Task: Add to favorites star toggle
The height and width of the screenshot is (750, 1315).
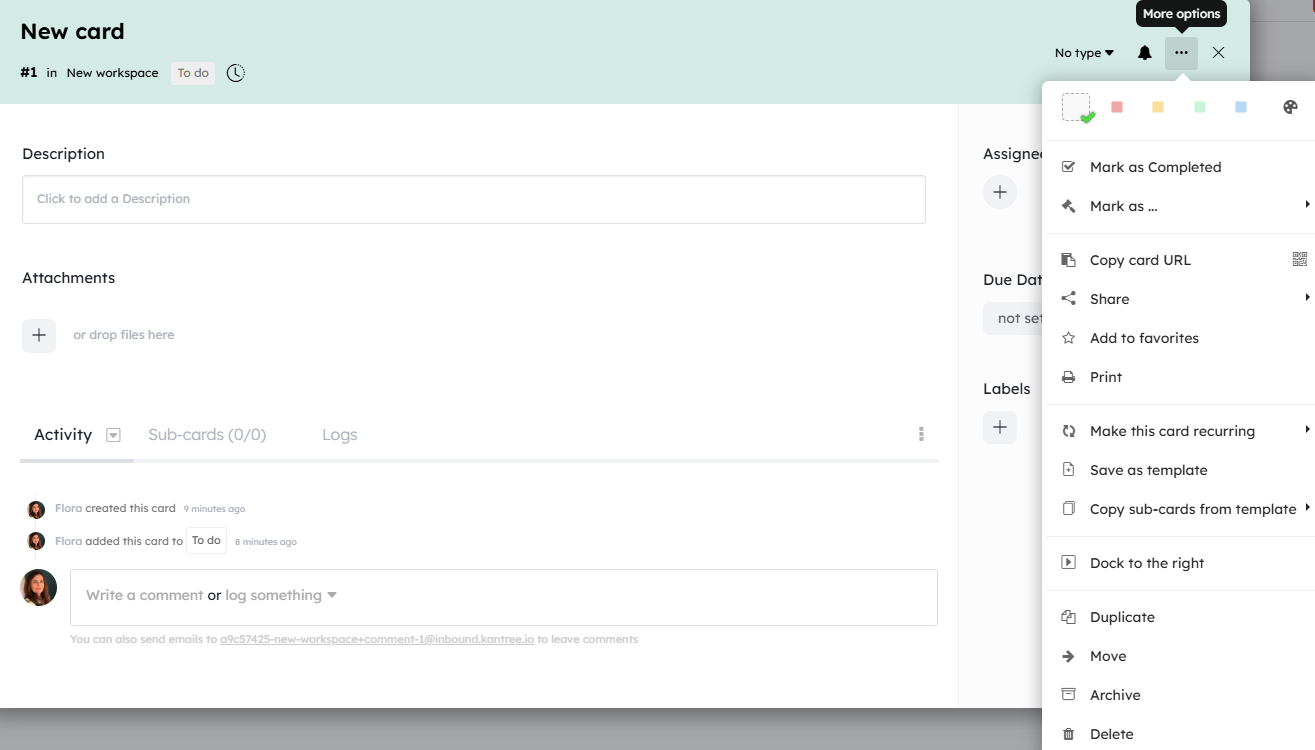Action: coord(1178,338)
